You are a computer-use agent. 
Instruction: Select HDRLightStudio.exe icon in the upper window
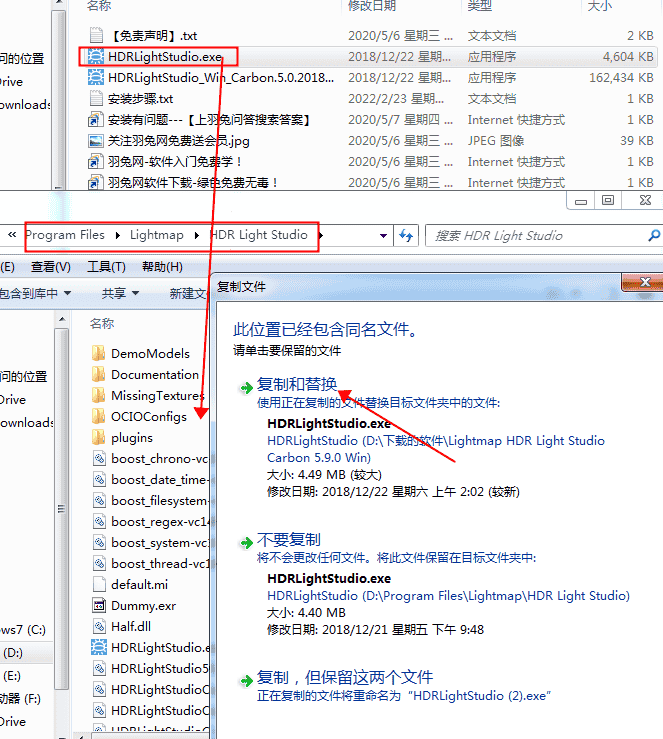coord(96,57)
